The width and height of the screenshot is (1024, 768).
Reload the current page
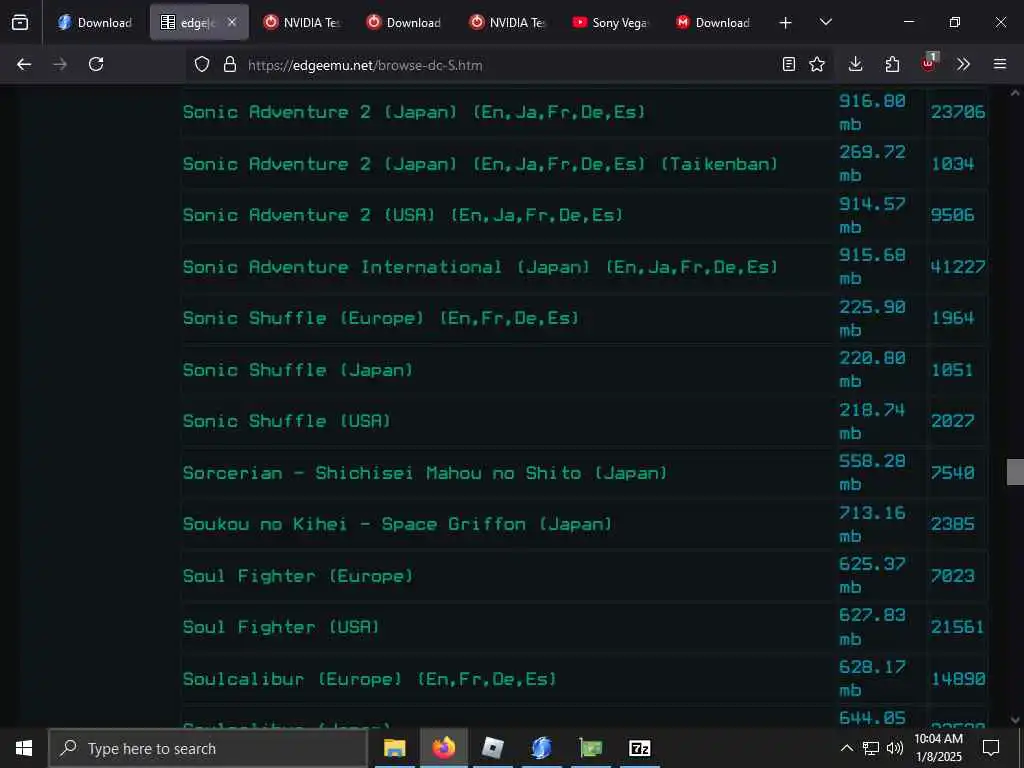(x=96, y=64)
